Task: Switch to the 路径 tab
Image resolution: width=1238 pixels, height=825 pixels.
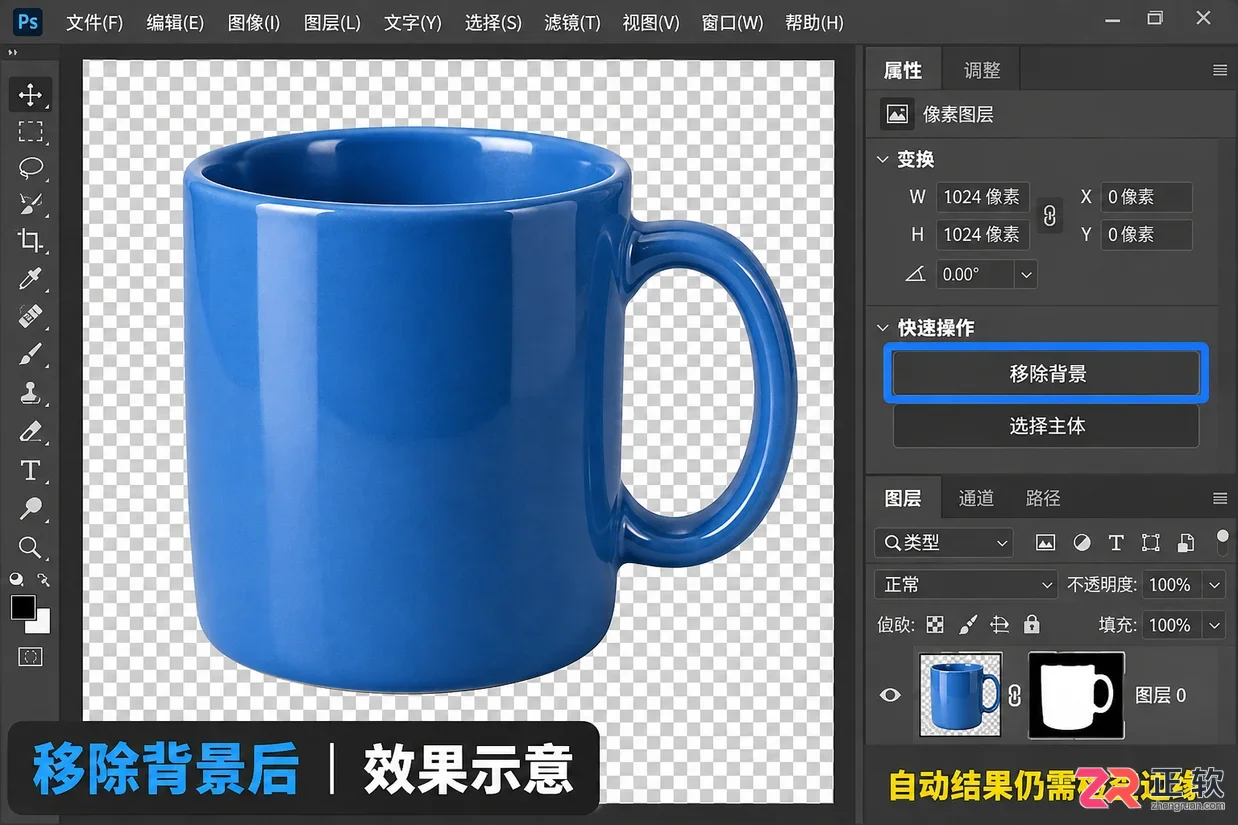Action: click(1043, 498)
